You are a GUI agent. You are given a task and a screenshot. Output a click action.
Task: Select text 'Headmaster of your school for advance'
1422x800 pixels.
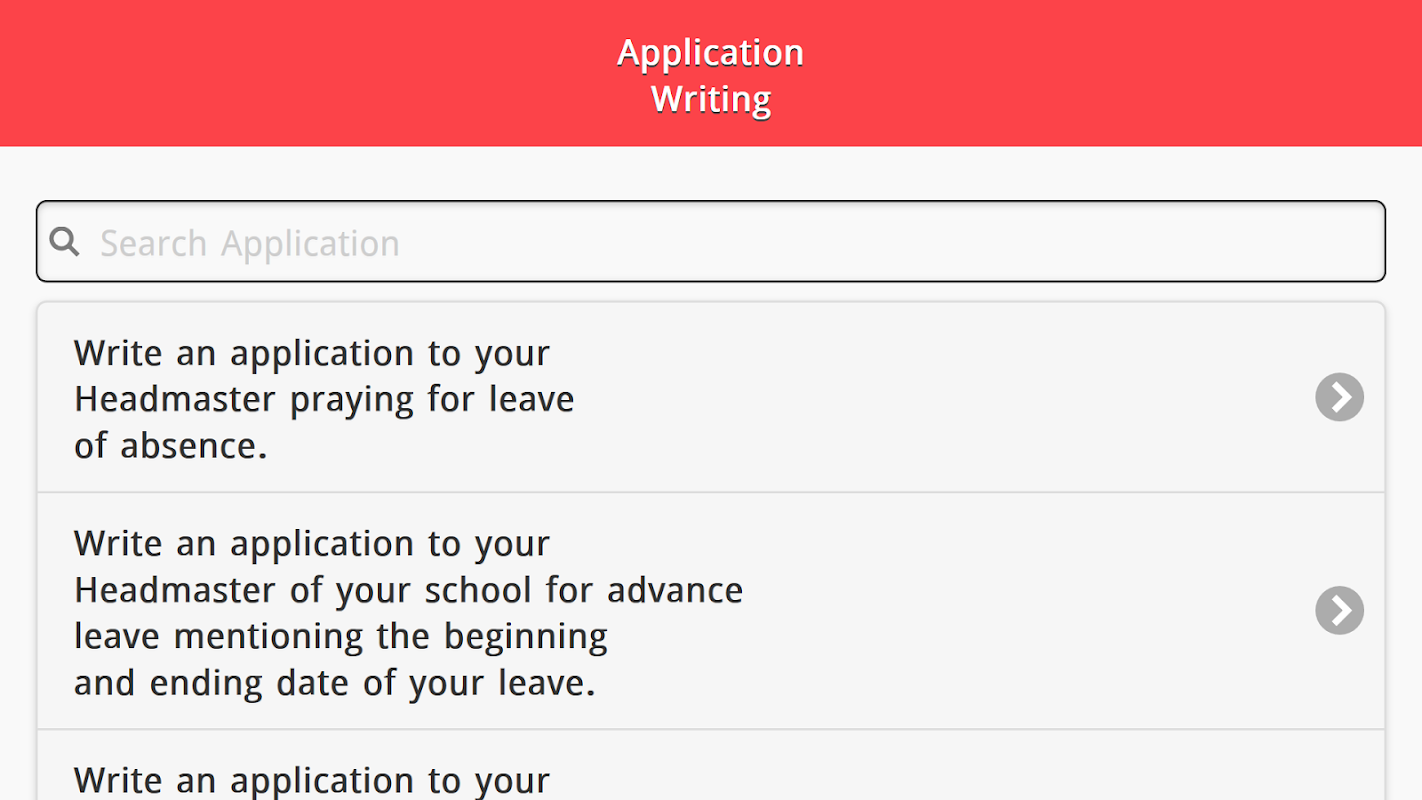(x=408, y=591)
